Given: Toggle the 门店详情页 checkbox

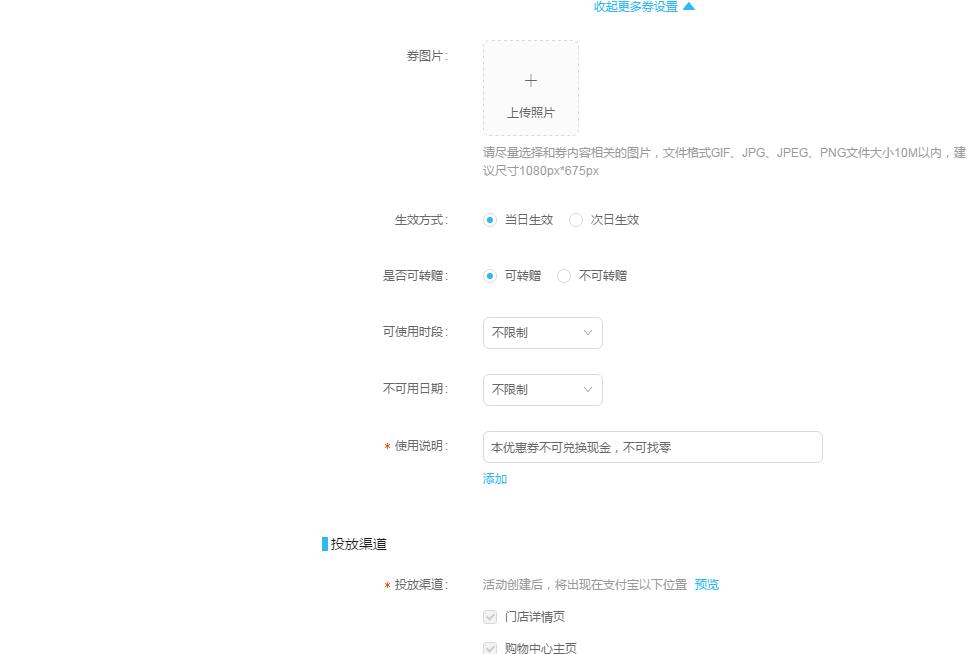Looking at the screenshot, I should (x=490, y=617).
